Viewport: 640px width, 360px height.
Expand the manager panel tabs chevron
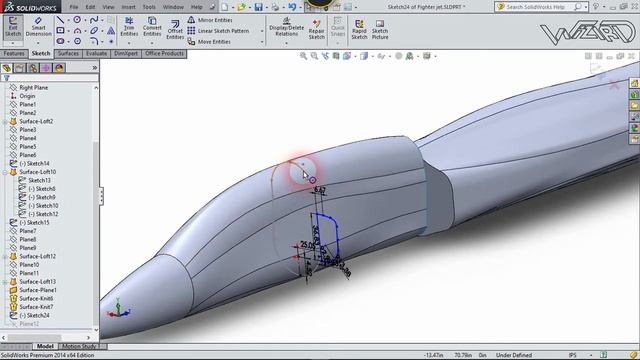point(95,68)
